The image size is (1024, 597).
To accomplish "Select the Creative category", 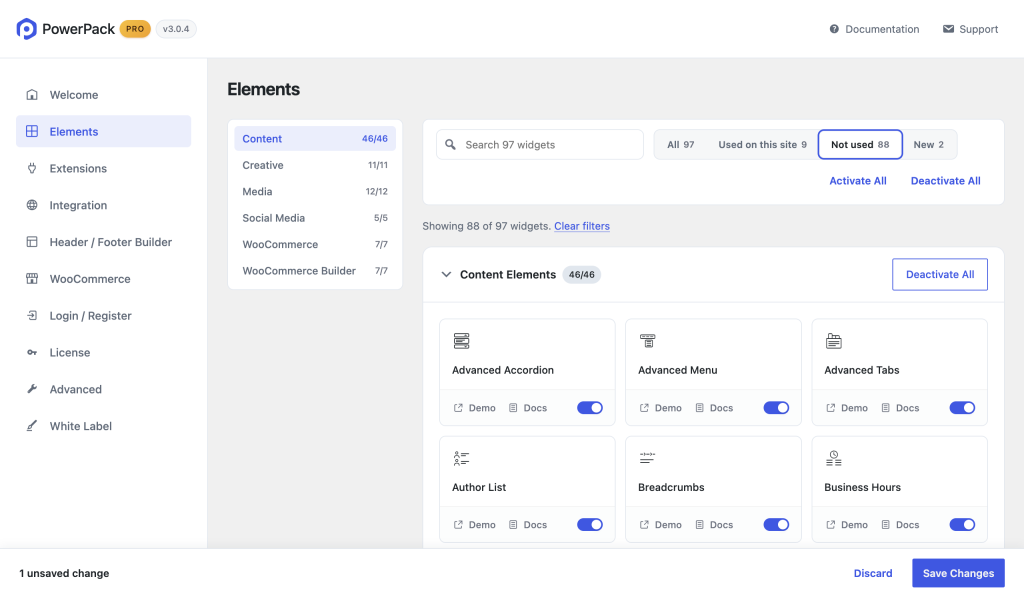I will pyautogui.click(x=315, y=165).
